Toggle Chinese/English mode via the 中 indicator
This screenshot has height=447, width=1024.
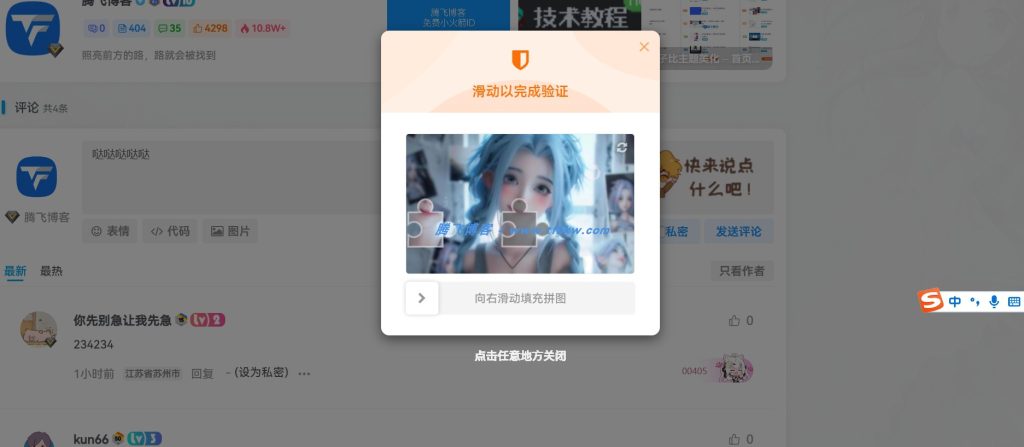pyautogui.click(x=956, y=301)
